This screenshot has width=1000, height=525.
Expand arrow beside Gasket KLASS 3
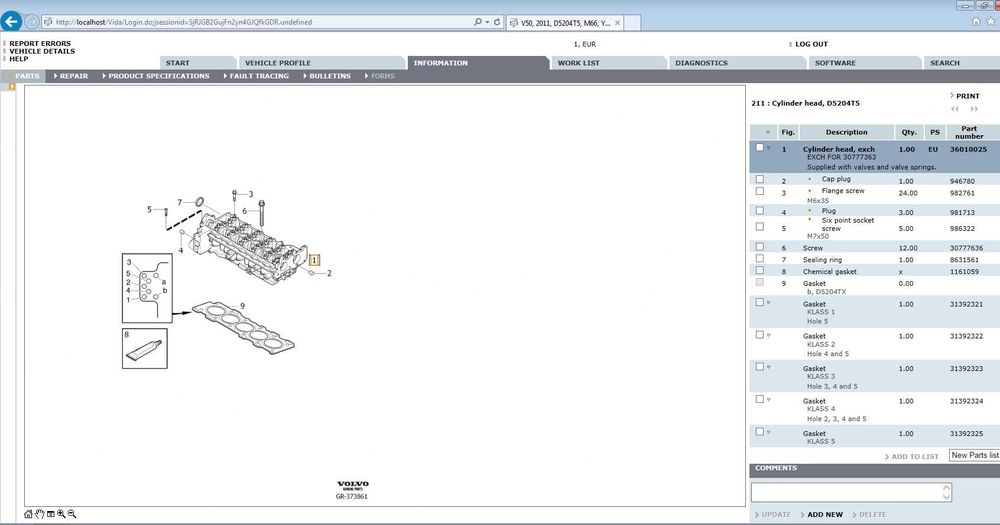pyautogui.click(x=768, y=367)
